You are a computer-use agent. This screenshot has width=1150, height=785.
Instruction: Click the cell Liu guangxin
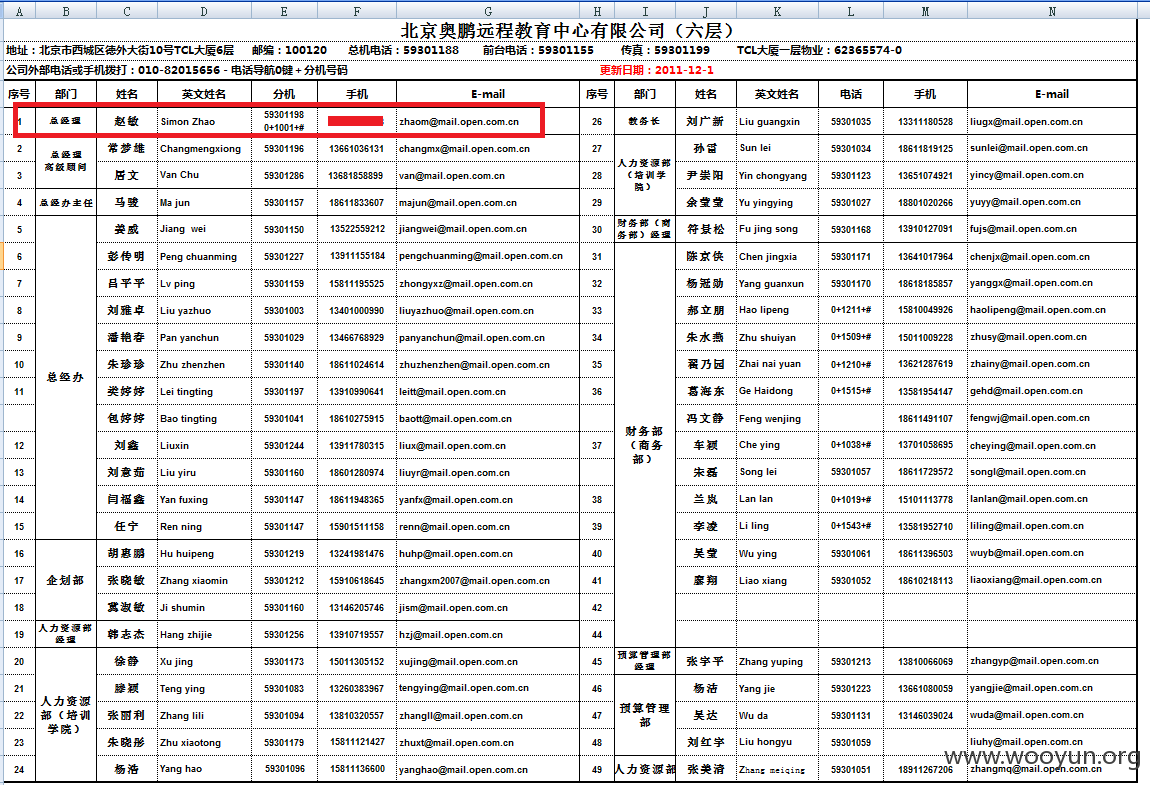(x=769, y=122)
